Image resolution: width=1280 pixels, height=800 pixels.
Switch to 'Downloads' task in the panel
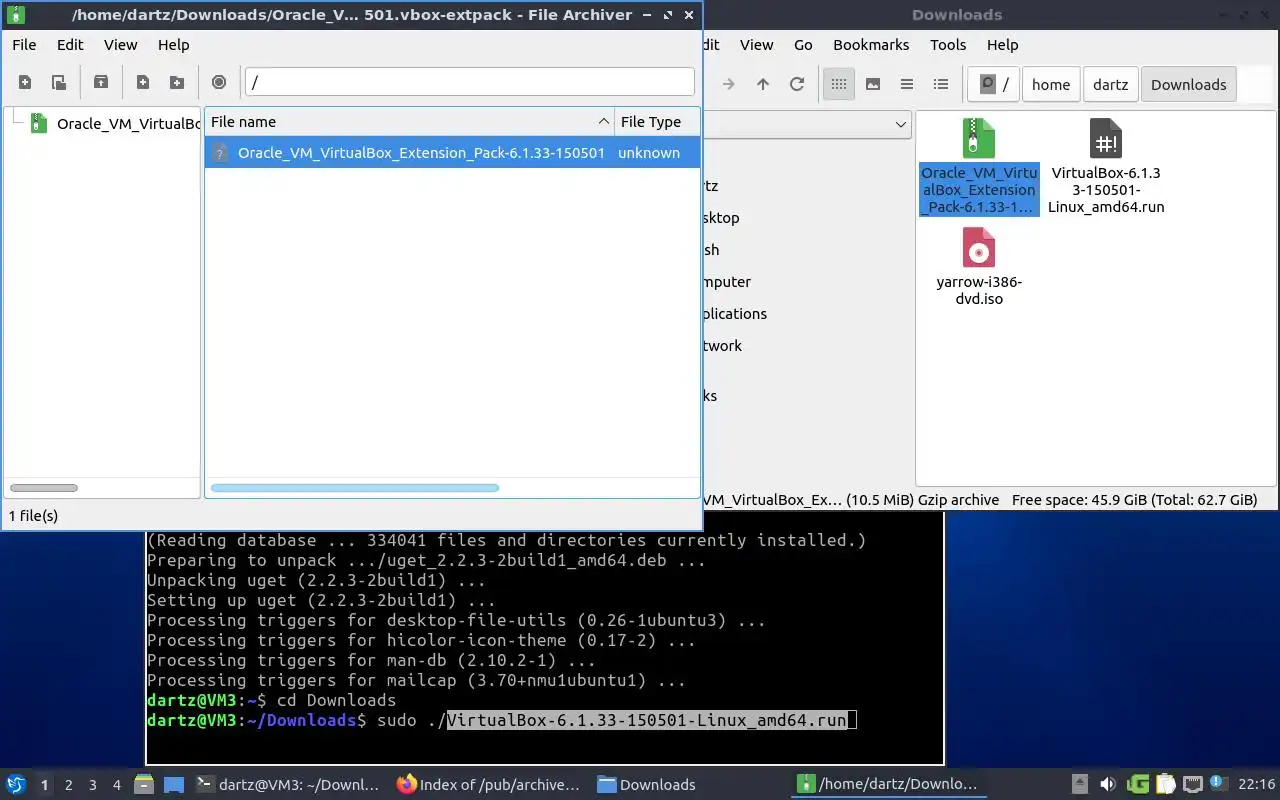click(x=690, y=785)
